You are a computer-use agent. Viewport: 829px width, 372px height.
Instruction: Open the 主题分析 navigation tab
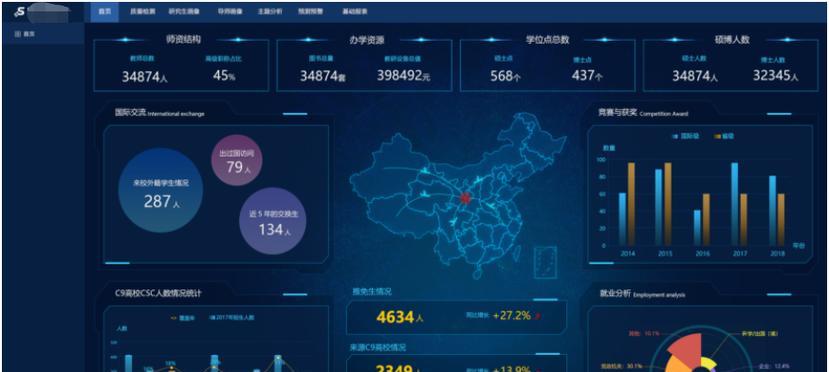(270, 11)
